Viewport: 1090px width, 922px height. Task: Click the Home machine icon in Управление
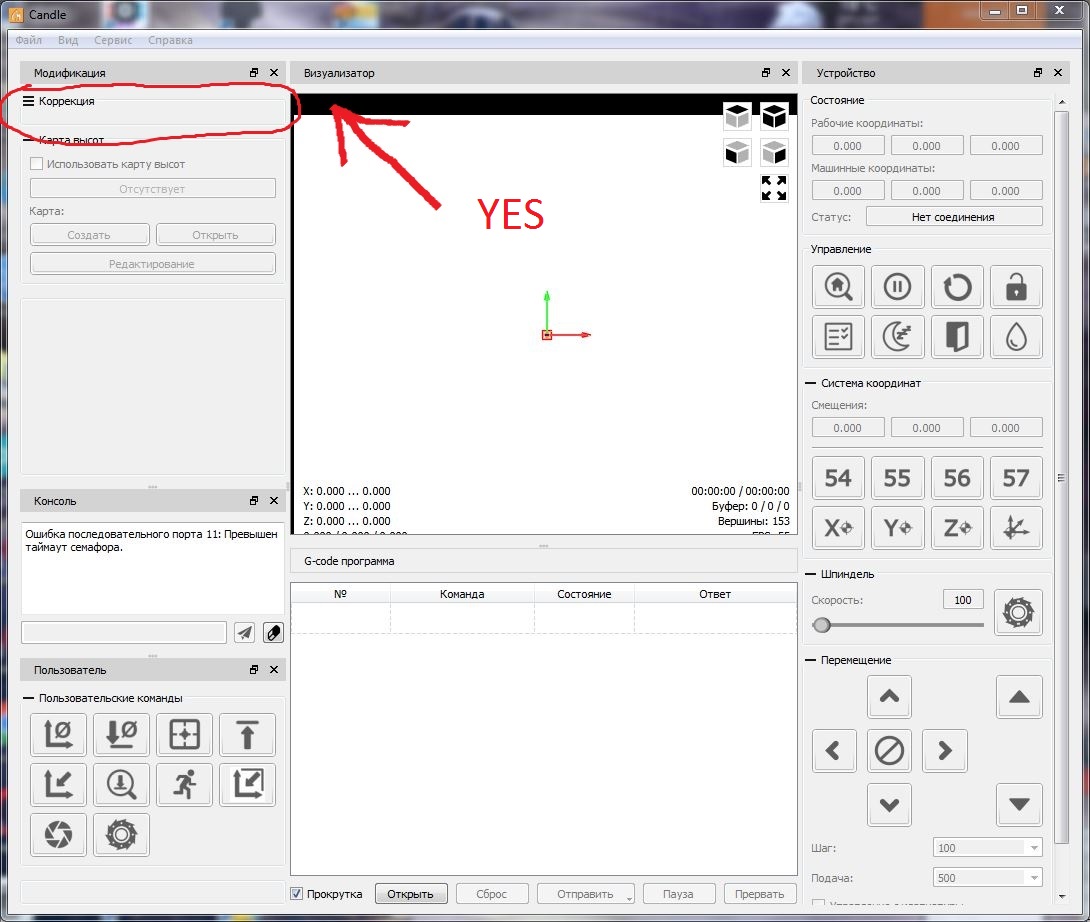pos(838,288)
